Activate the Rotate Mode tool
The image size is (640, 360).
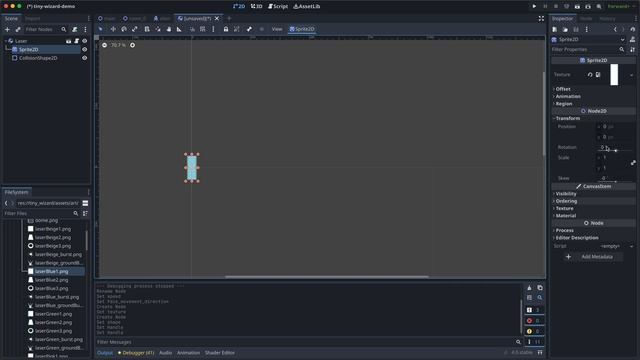(124, 29)
